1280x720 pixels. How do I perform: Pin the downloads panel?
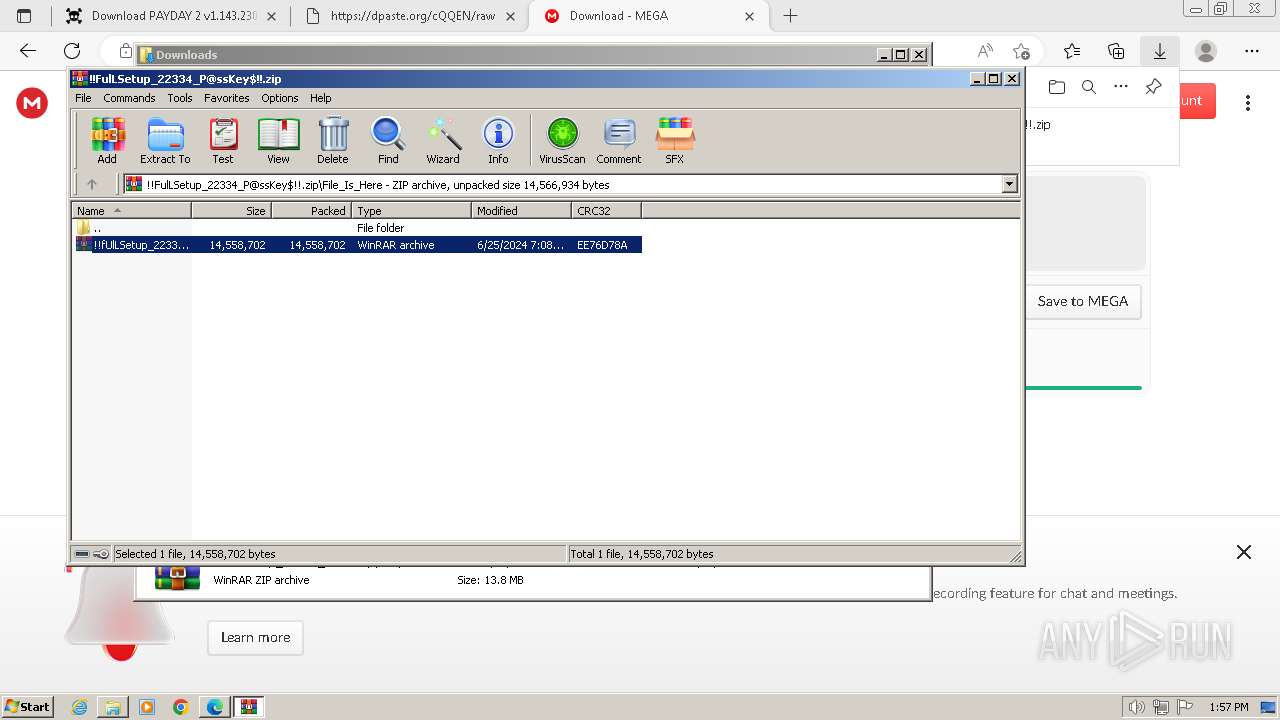pos(1153,87)
